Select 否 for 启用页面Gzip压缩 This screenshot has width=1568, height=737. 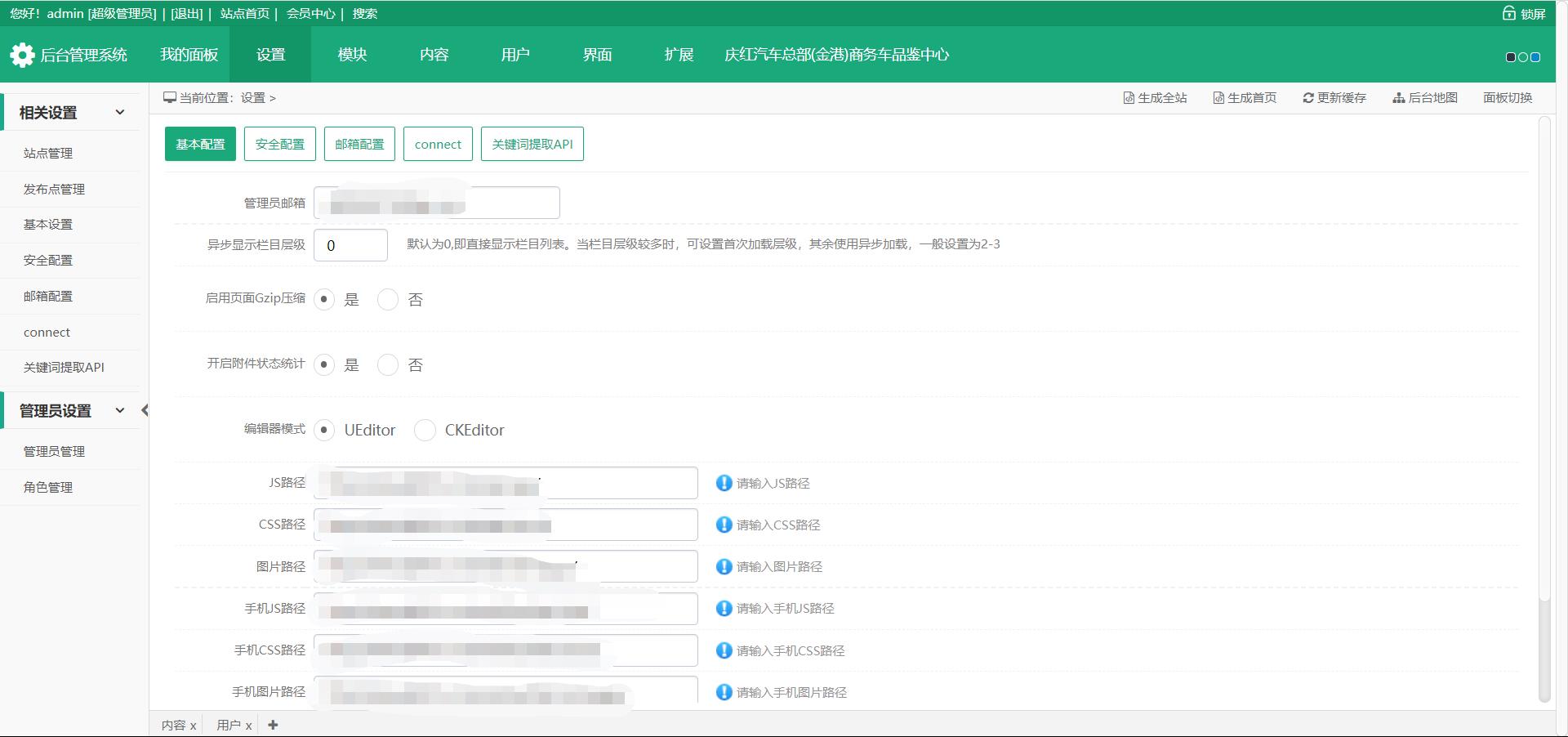(388, 299)
